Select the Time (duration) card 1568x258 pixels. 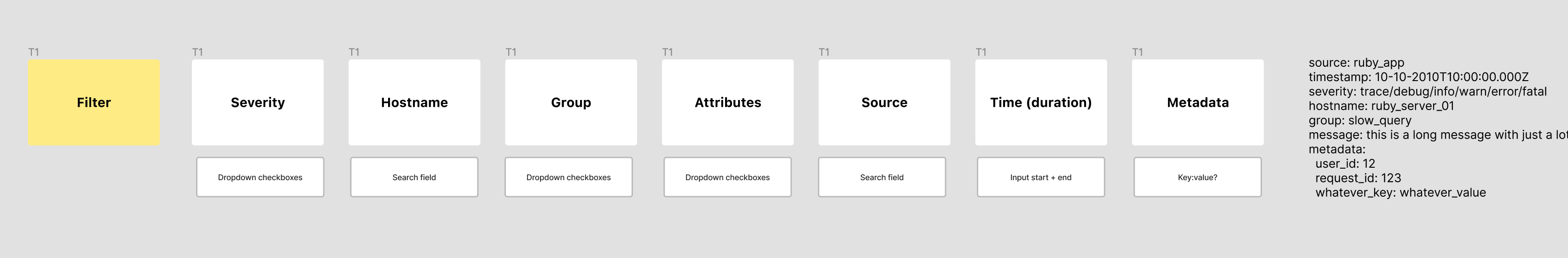pyautogui.click(x=1040, y=102)
